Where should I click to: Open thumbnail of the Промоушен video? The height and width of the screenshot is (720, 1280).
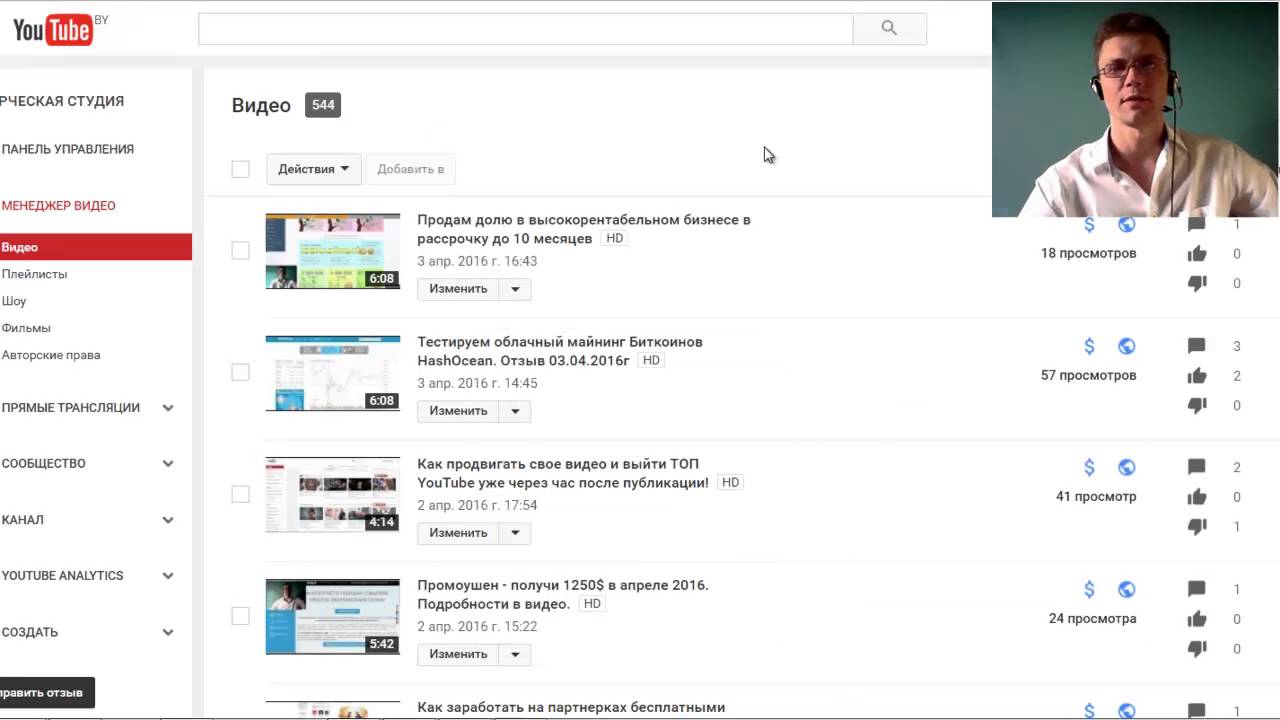[x=332, y=617]
